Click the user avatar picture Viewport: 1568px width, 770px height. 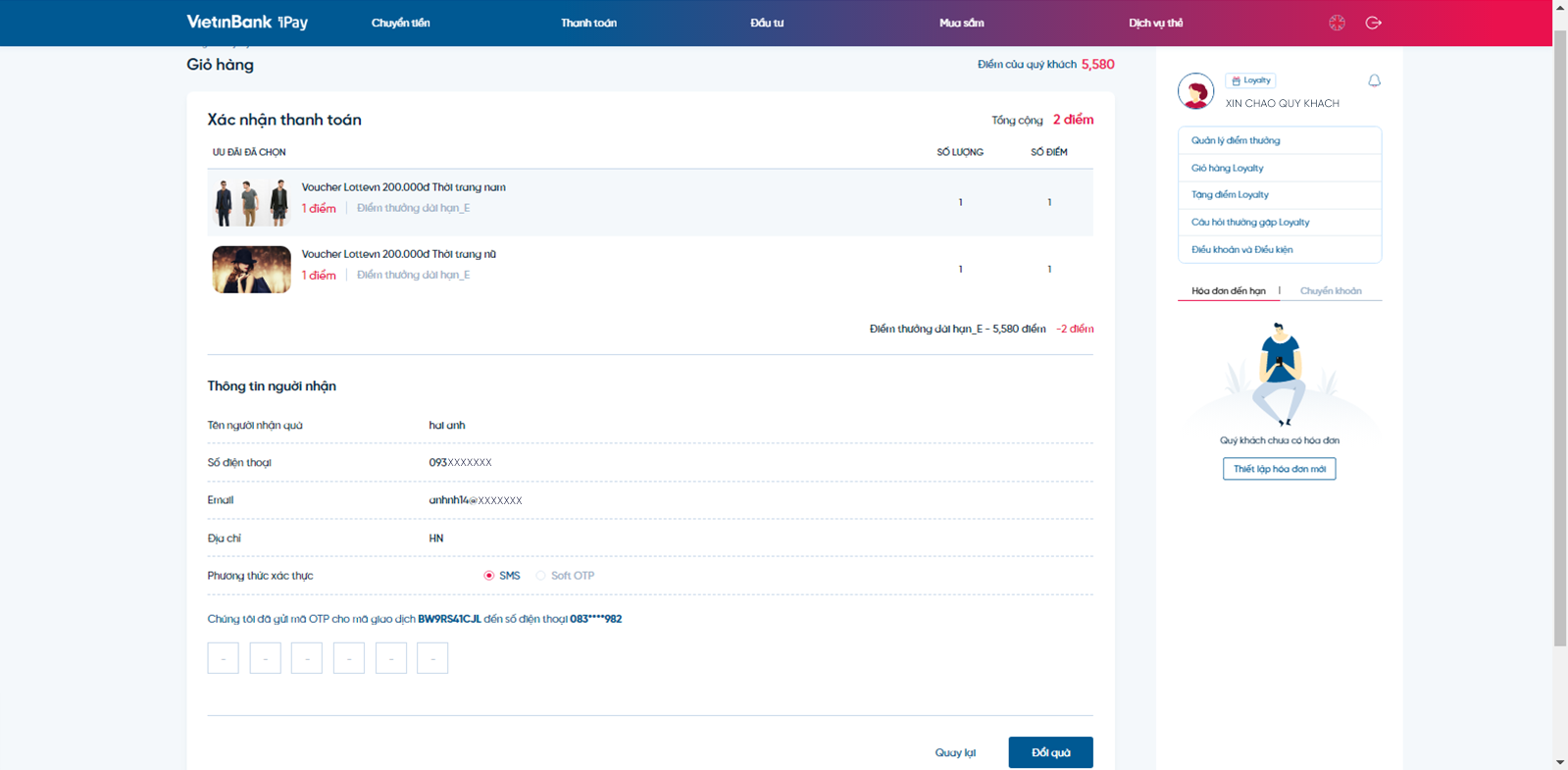(1195, 91)
